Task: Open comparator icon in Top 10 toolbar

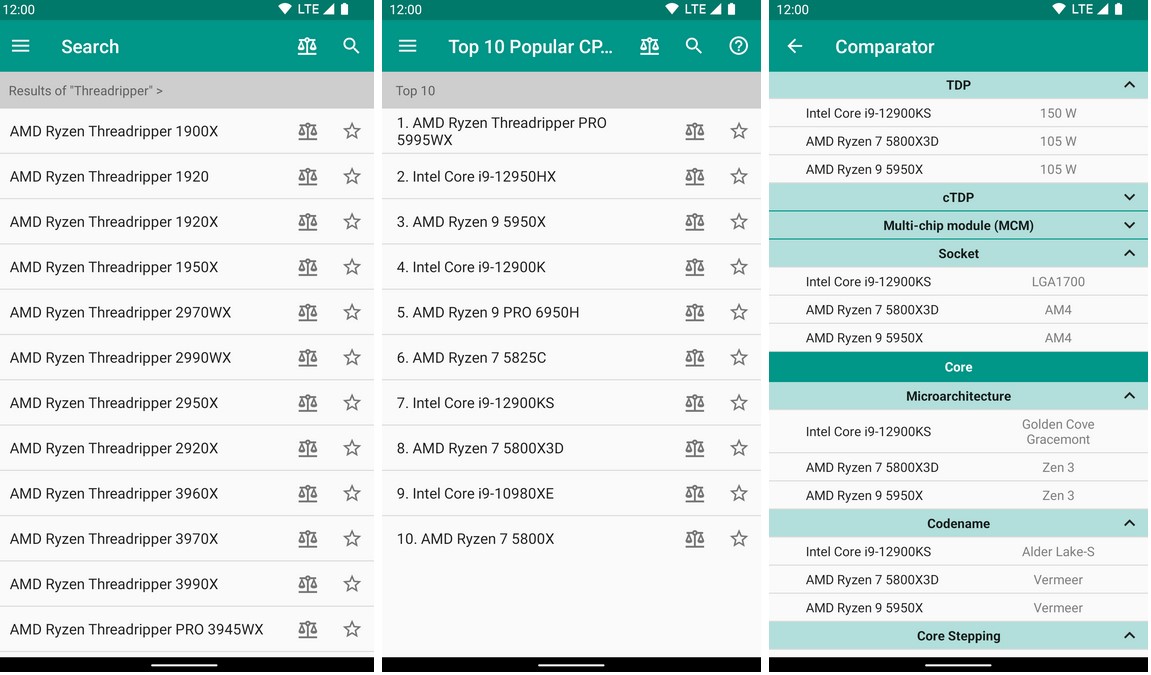Action: [x=650, y=46]
